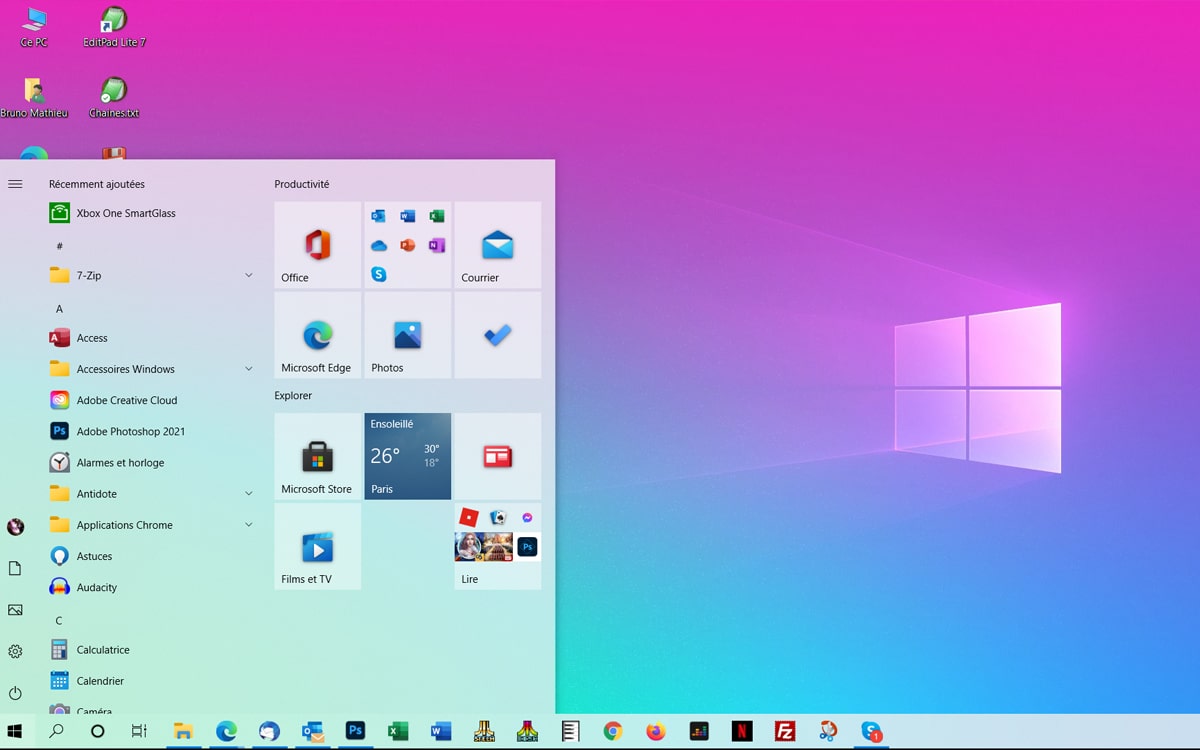The image size is (1200, 750).
Task: Open Documents from the Start rail
Action: 15,568
